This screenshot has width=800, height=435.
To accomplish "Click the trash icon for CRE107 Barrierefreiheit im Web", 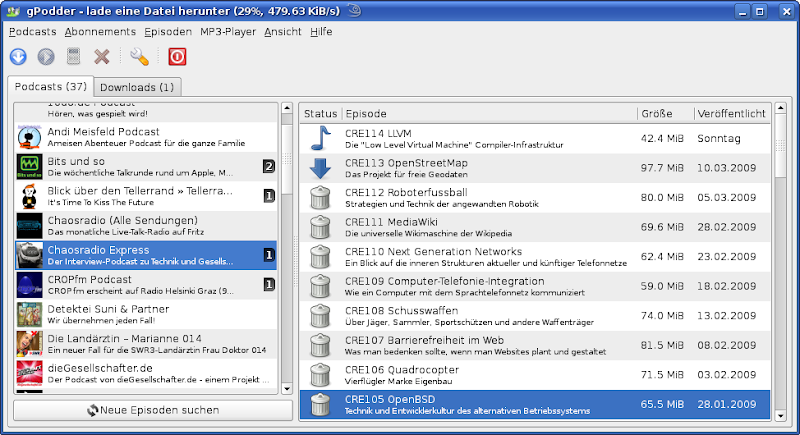I will point(320,345).
